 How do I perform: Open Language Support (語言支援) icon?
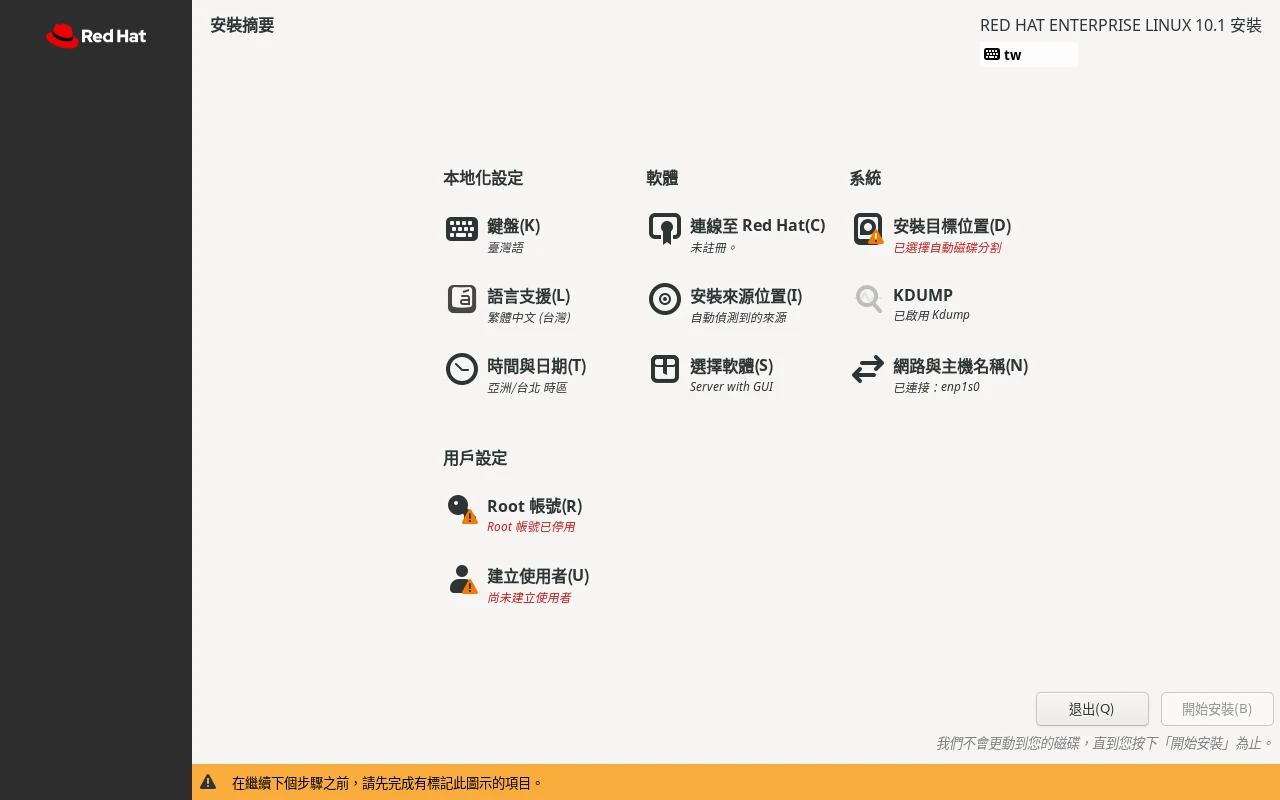(x=461, y=299)
